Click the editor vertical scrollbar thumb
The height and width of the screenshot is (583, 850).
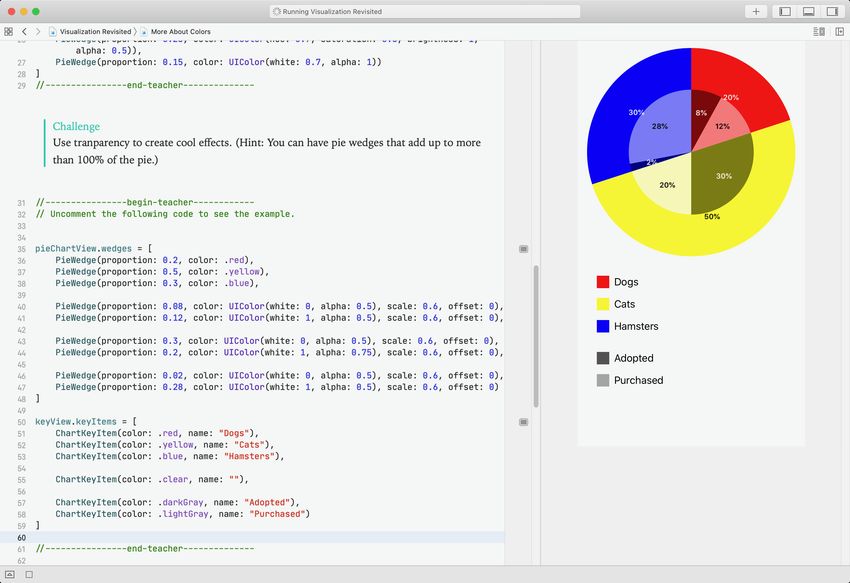(536, 336)
